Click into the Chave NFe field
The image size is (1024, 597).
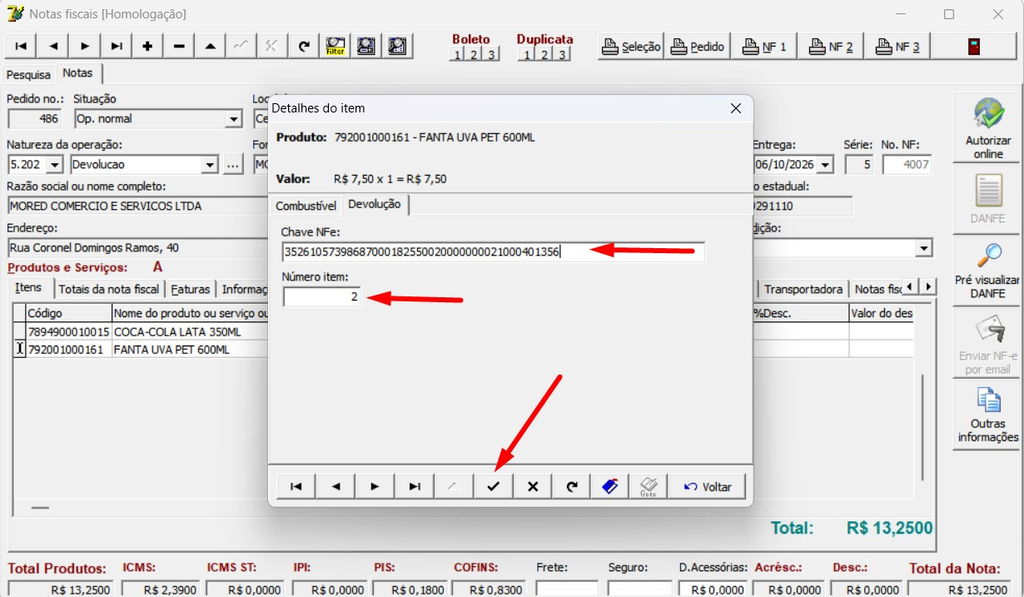[x=493, y=251]
